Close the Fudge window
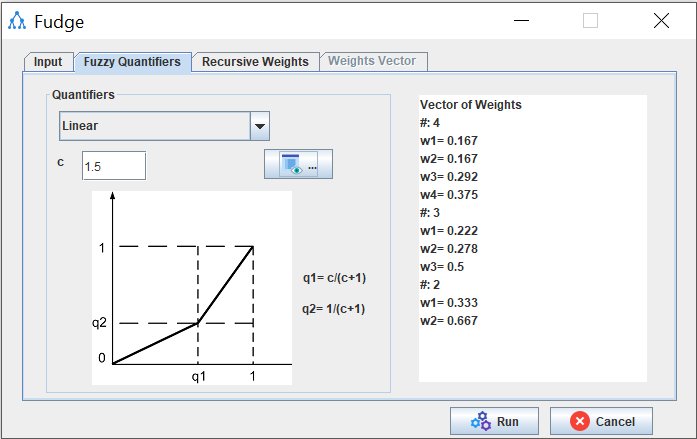This screenshot has width=697, height=439. (660, 21)
